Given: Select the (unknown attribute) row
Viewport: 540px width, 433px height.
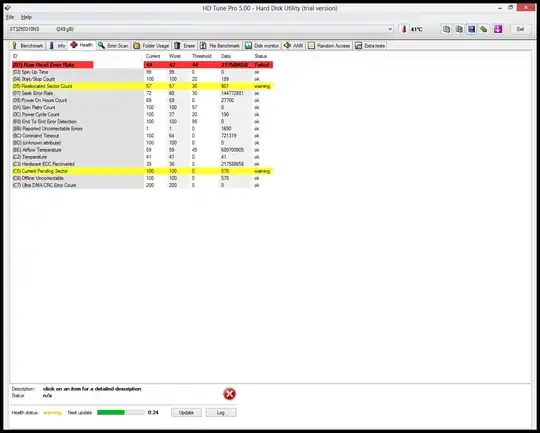Looking at the screenshot, I should tap(143, 143).
